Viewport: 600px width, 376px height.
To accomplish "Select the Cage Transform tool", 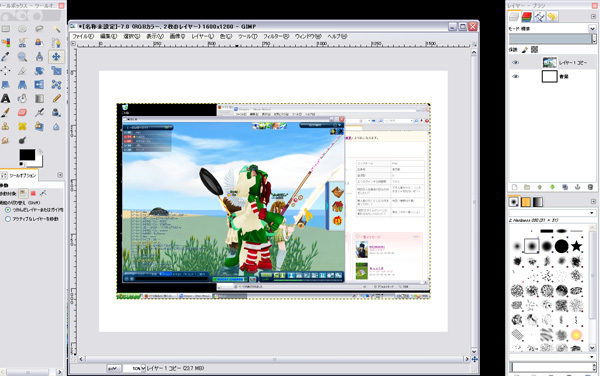I will (56, 85).
